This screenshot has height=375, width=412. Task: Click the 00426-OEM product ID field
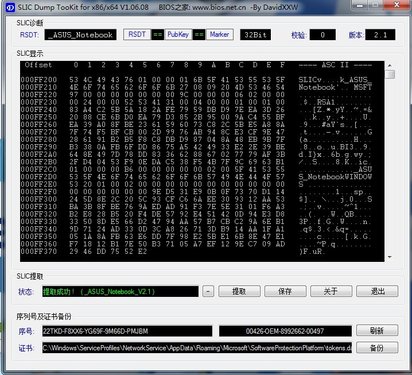click(285, 331)
